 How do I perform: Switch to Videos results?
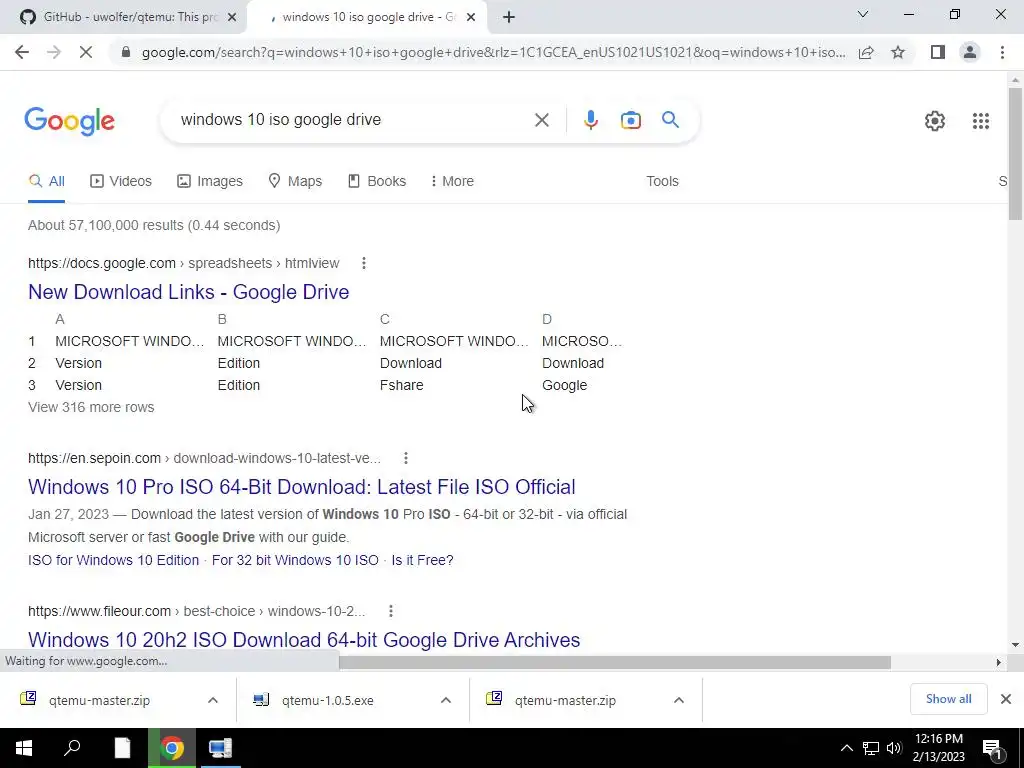[x=121, y=181]
